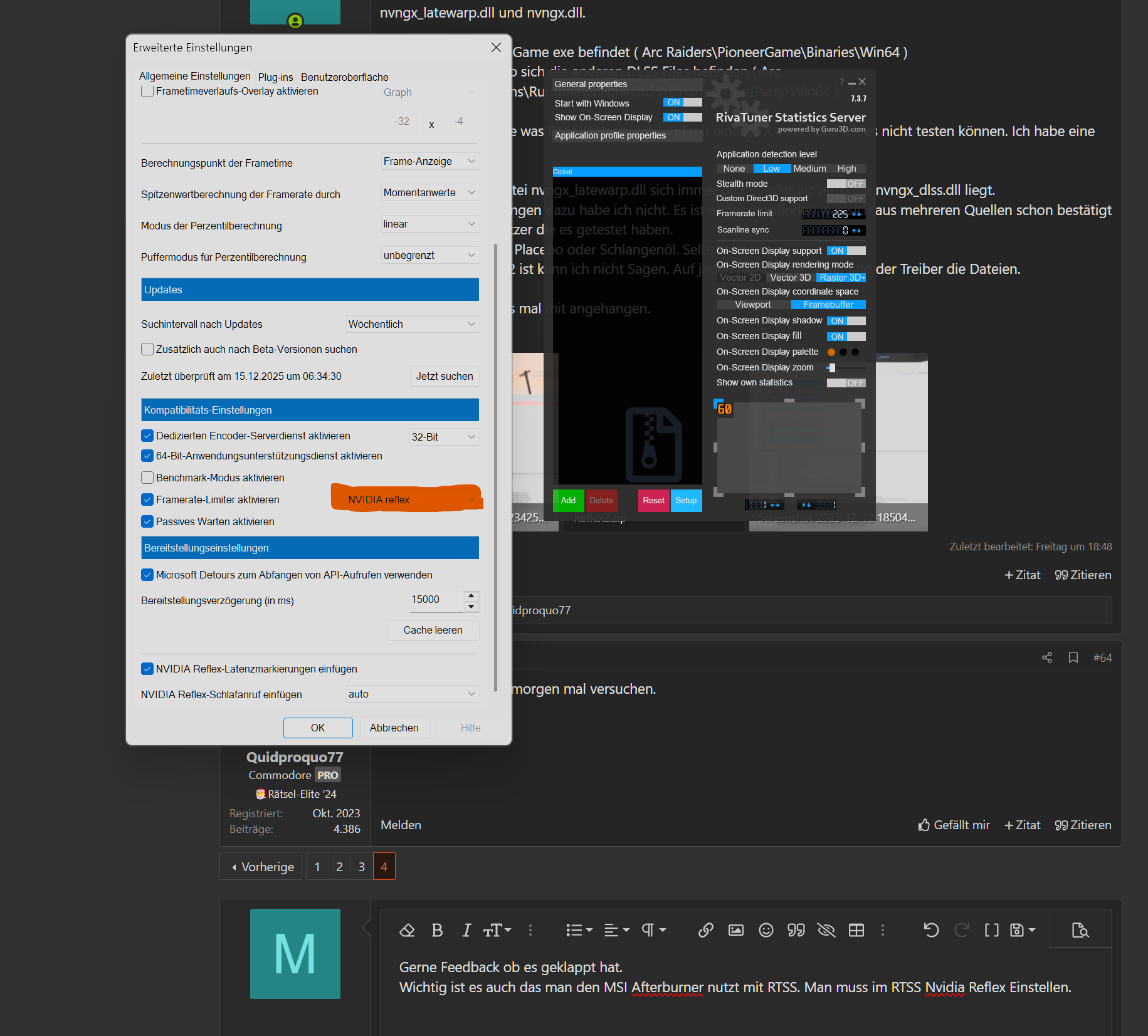
Task: Click the Cache leeren button
Action: point(433,630)
